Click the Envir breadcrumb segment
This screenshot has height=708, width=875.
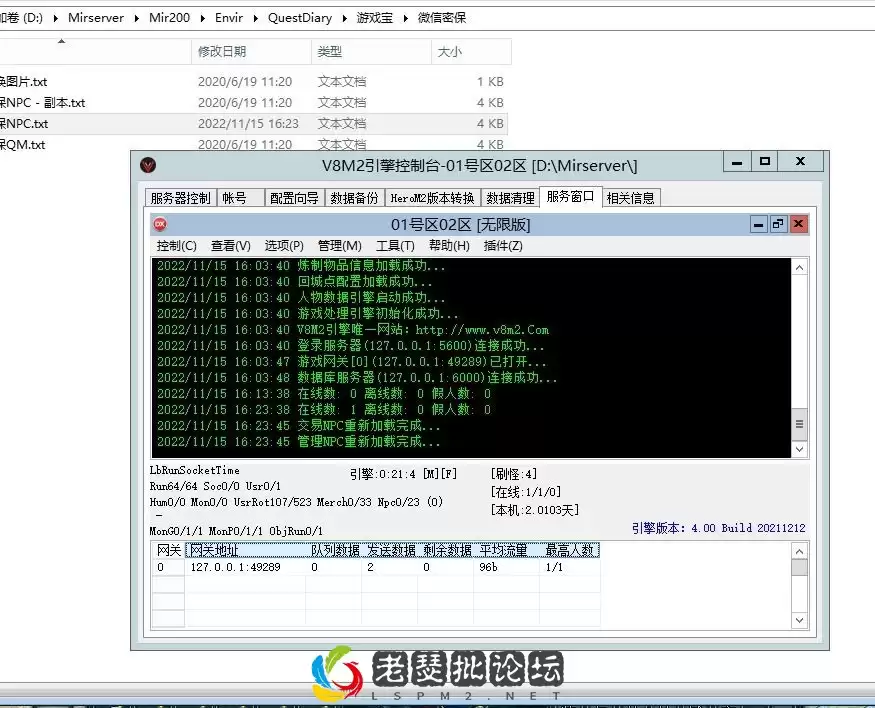pyautogui.click(x=229, y=18)
